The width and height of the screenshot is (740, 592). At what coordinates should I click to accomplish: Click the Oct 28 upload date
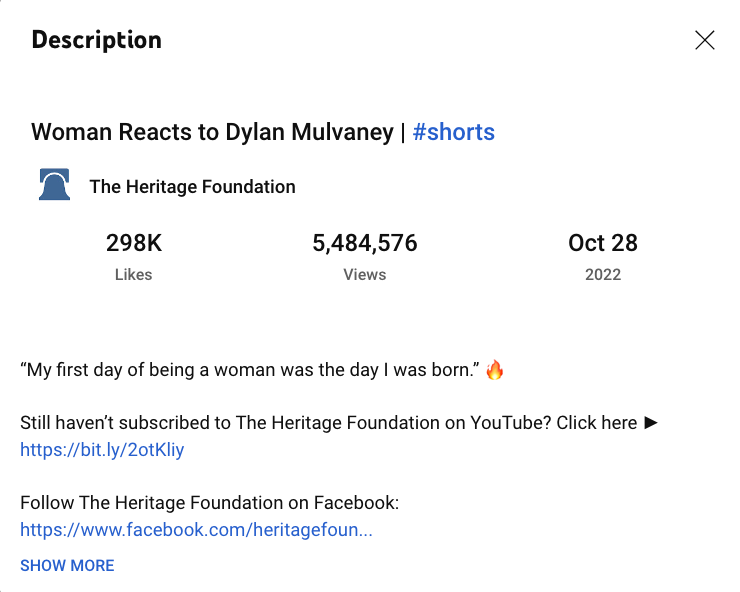coord(603,243)
